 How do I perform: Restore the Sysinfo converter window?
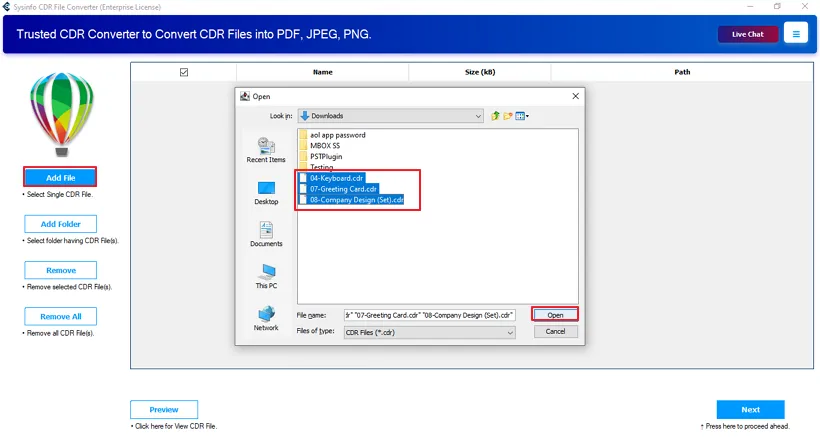click(777, 6)
